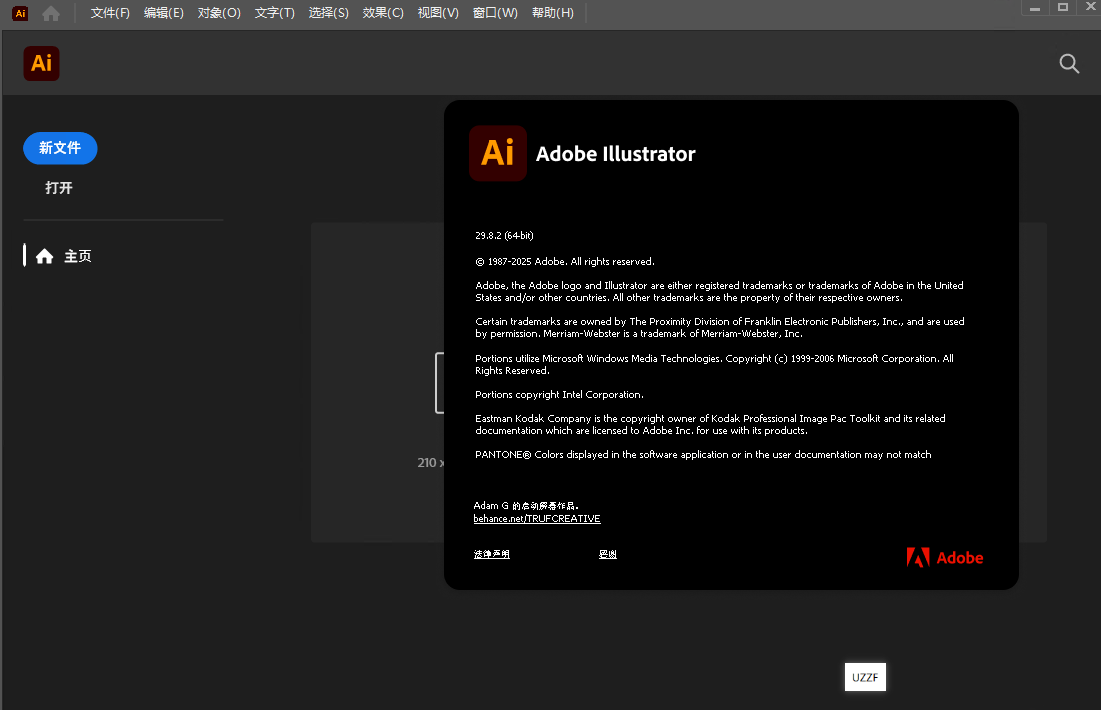Open the 选择(S) menu

point(329,13)
